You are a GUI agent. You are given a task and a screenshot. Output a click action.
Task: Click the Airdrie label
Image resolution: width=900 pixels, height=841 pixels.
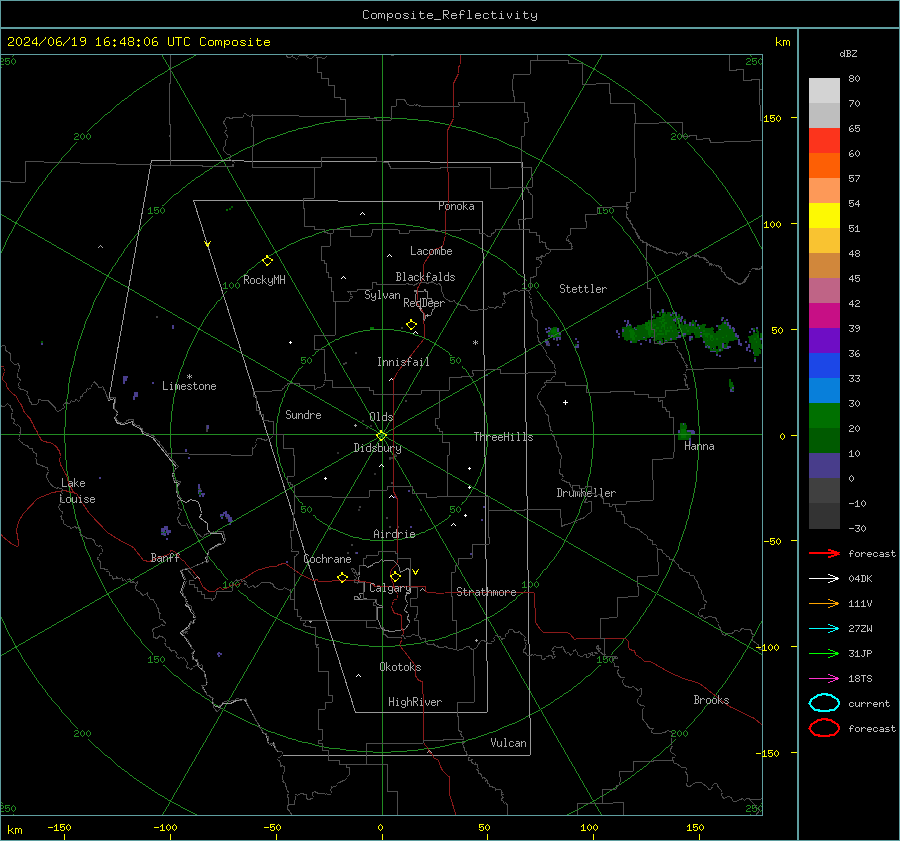coord(394,534)
